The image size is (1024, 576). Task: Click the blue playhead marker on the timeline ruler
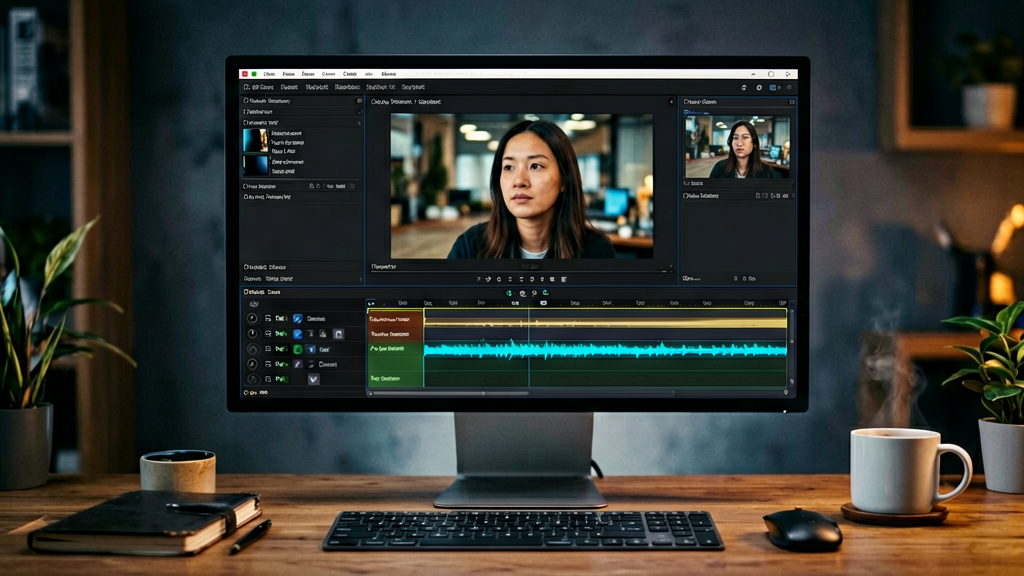tap(543, 303)
